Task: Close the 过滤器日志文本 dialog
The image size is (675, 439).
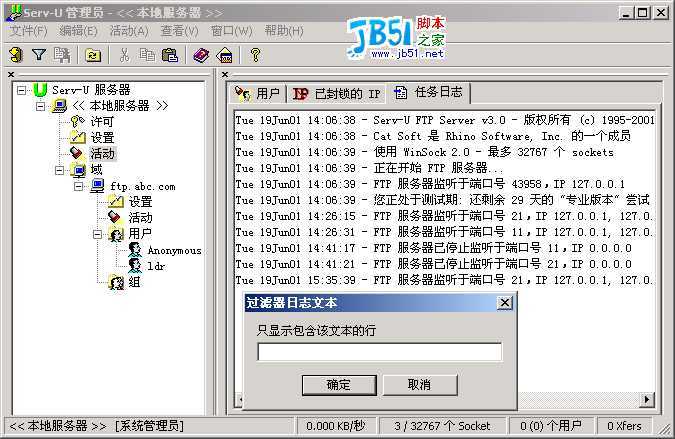Action: (505, 303)
